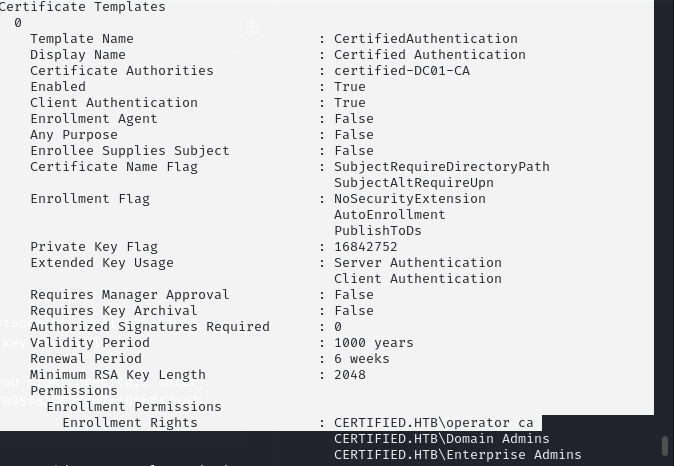The height and width of the screenshot is (466, 674).
Task: Click the terminal scrollbar thumb
Action: (x=664, y=445)
